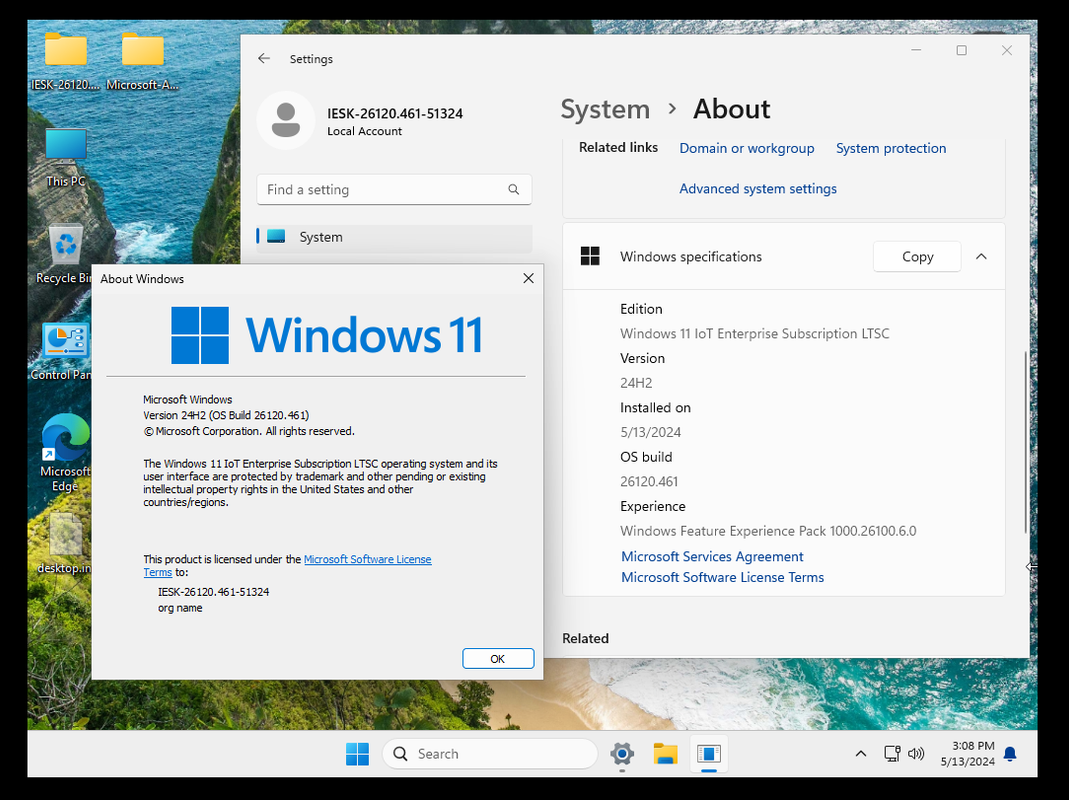Click the OS build value '26120.461'
Viewport: 1069px width, 800px height.
point(649,482)
